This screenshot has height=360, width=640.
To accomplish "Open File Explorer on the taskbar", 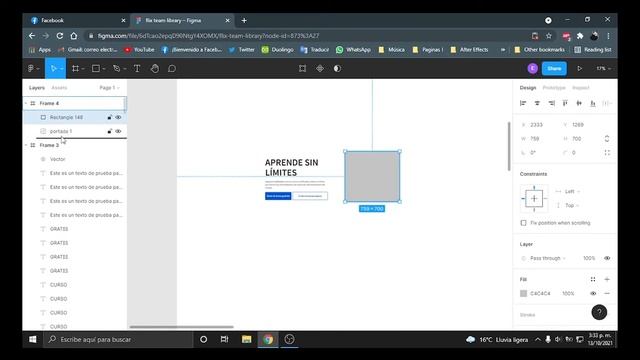I will click(246, 339).
